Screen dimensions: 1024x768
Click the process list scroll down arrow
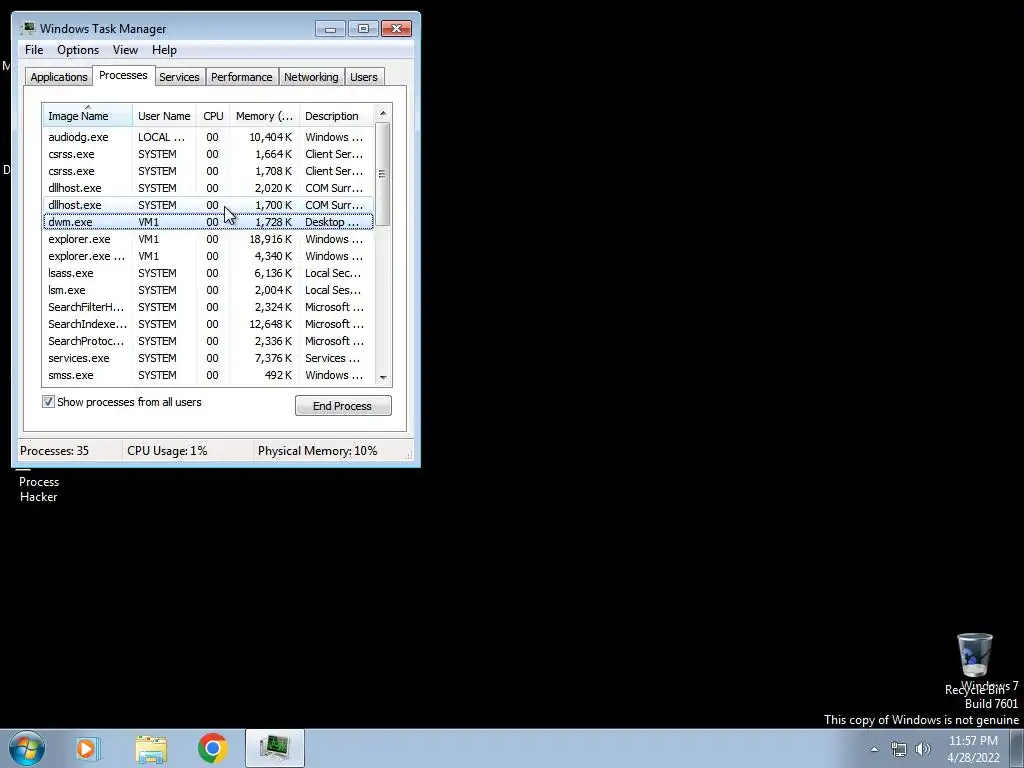[x=383, y=377]
